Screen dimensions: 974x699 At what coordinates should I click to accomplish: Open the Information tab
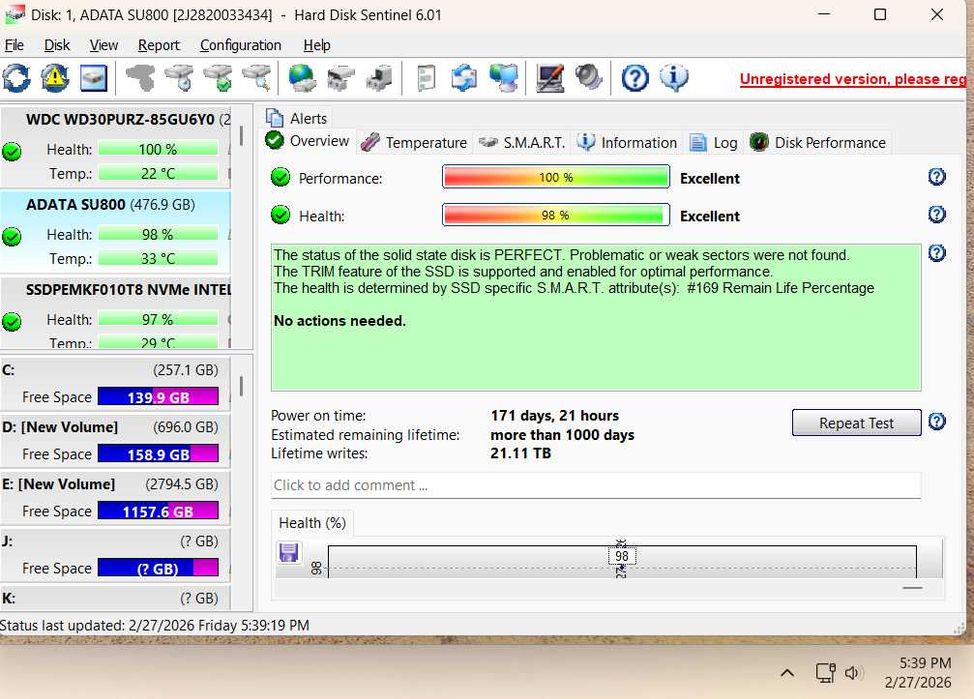[x=627, y=142]
